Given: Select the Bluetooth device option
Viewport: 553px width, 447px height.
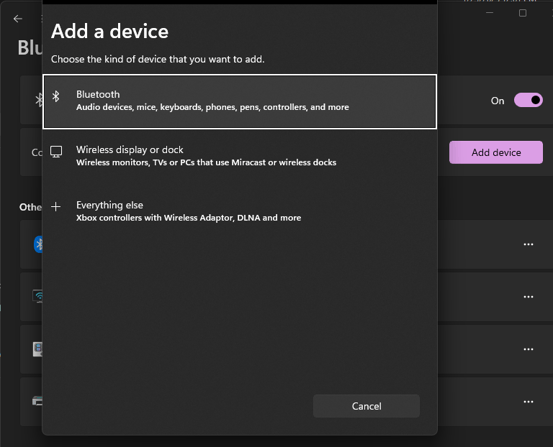Looking at the screenshot, I should (239, 102).
